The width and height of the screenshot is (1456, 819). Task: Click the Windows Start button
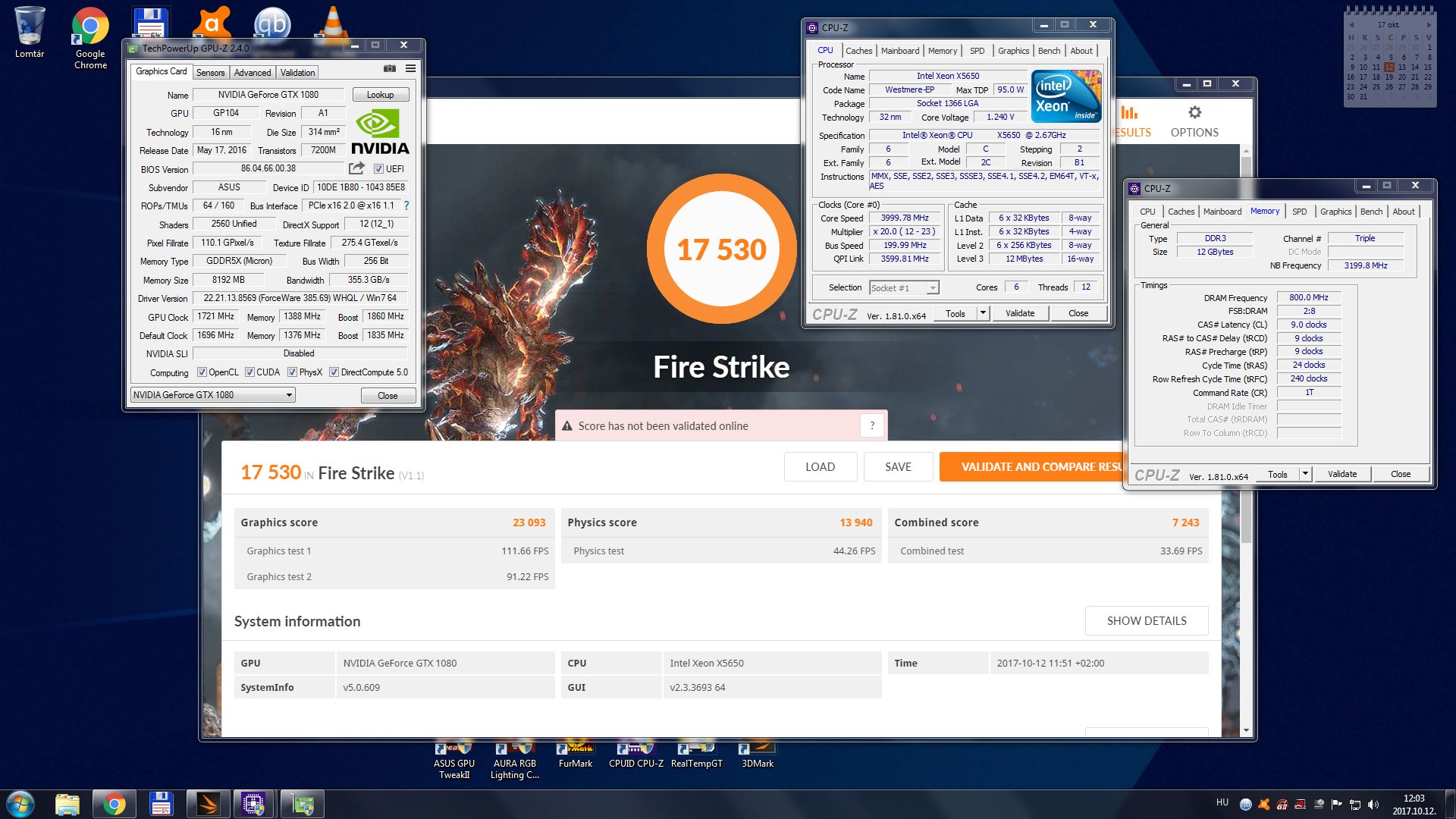pos(20,803)
